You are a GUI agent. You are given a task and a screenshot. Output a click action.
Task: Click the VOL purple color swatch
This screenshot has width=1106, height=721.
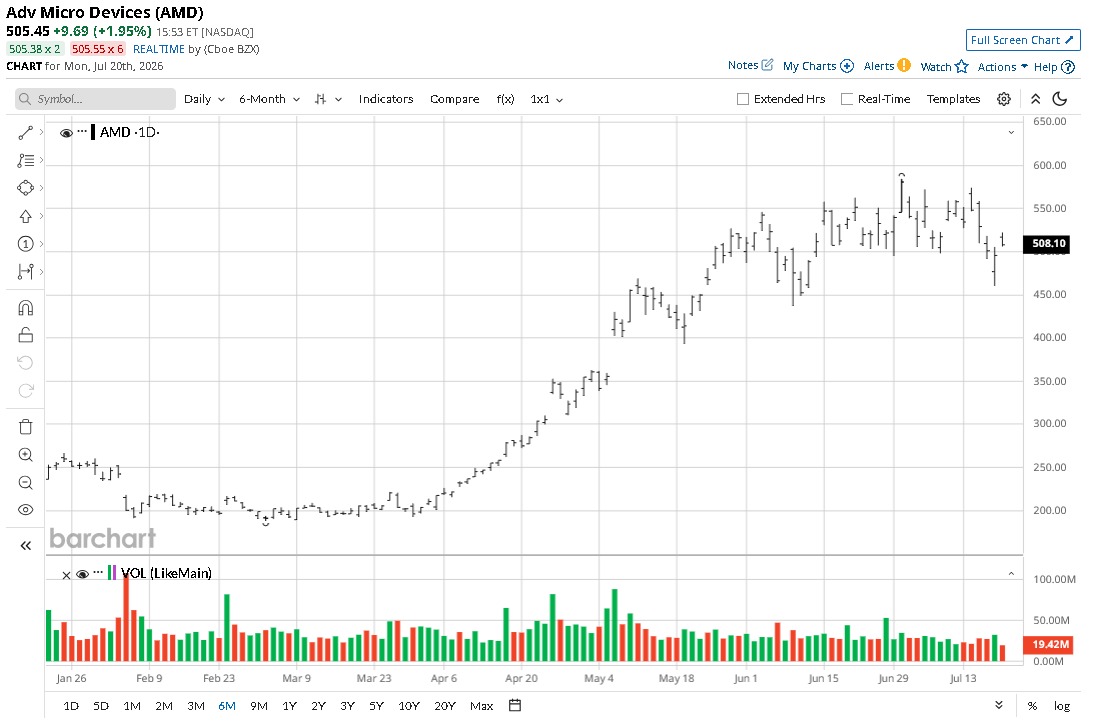point(114,573)
